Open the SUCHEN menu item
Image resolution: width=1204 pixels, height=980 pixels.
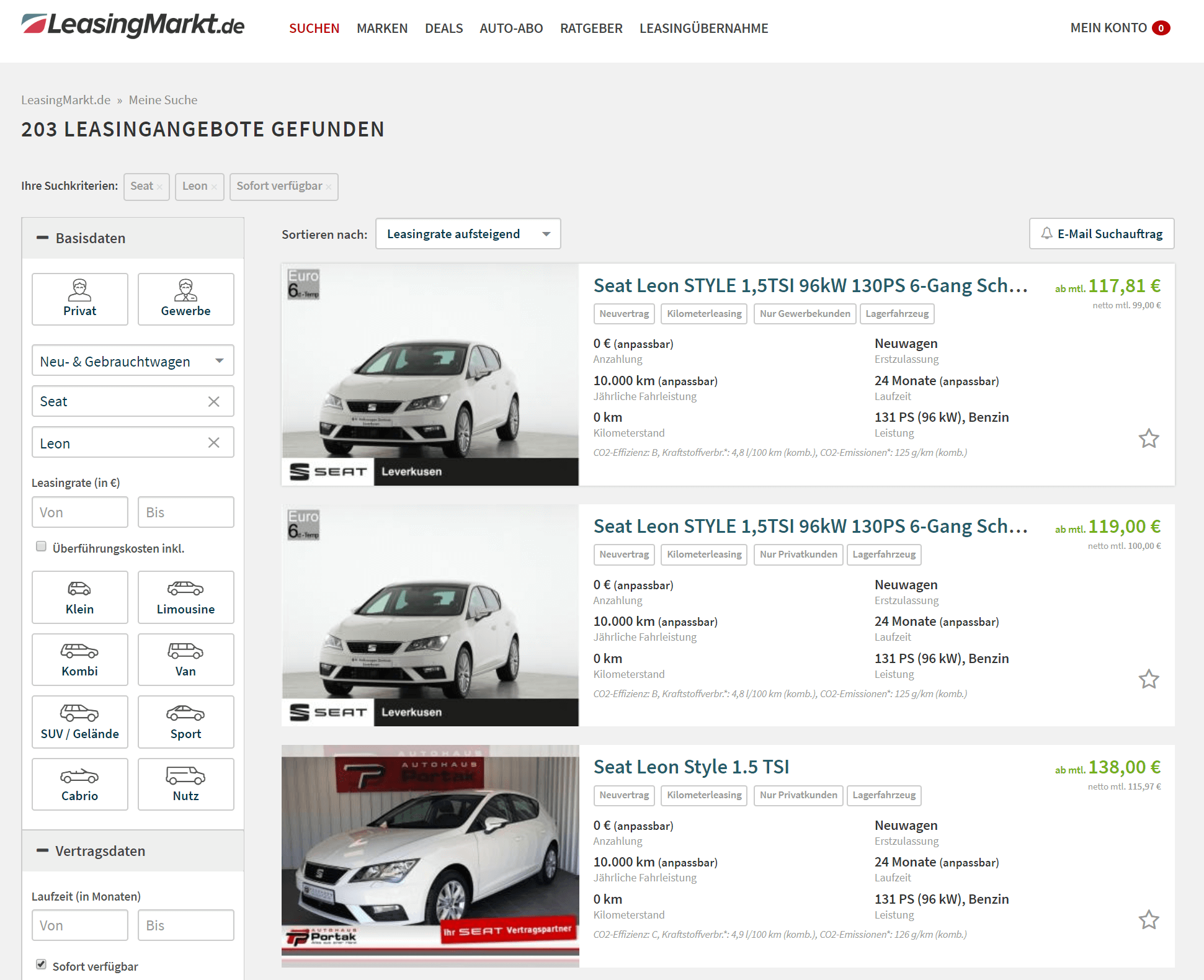[x=314, y=28]
